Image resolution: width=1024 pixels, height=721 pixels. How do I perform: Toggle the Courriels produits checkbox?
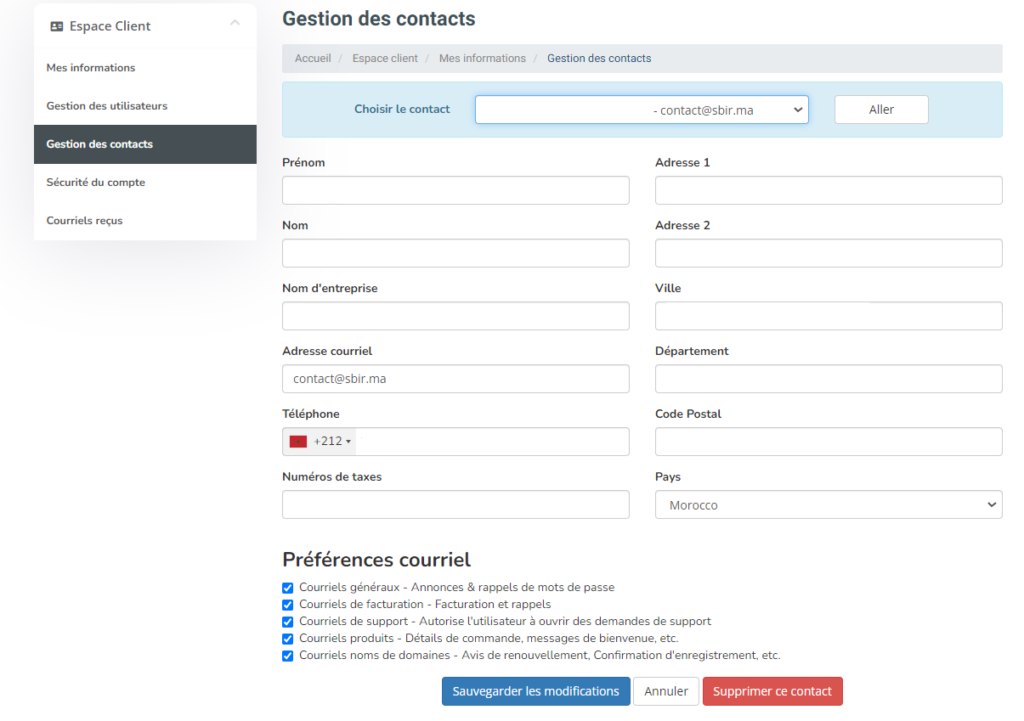tap(288, 639)
